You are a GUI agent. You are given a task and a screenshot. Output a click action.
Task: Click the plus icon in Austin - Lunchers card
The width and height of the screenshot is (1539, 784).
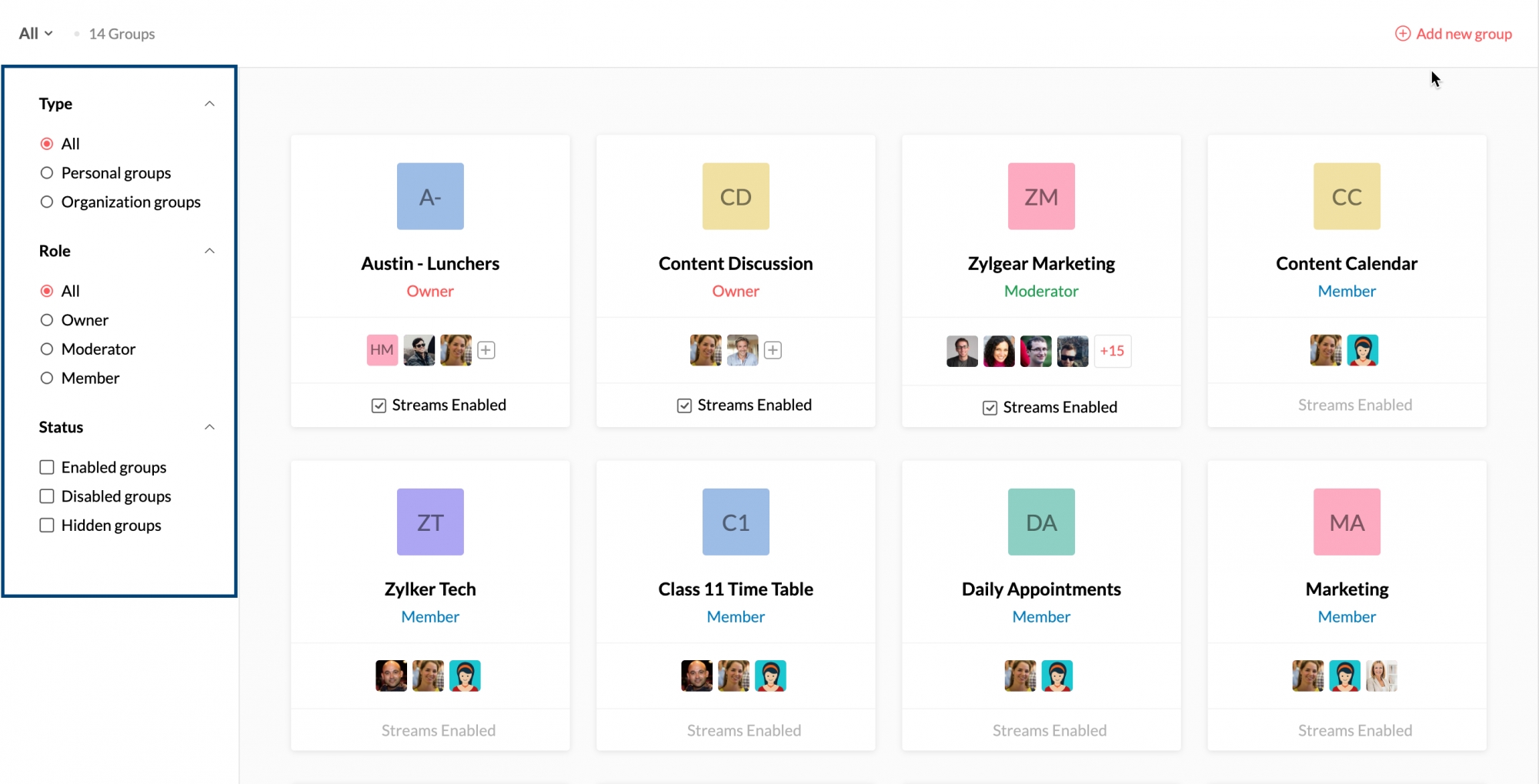(x=486, y=351)
